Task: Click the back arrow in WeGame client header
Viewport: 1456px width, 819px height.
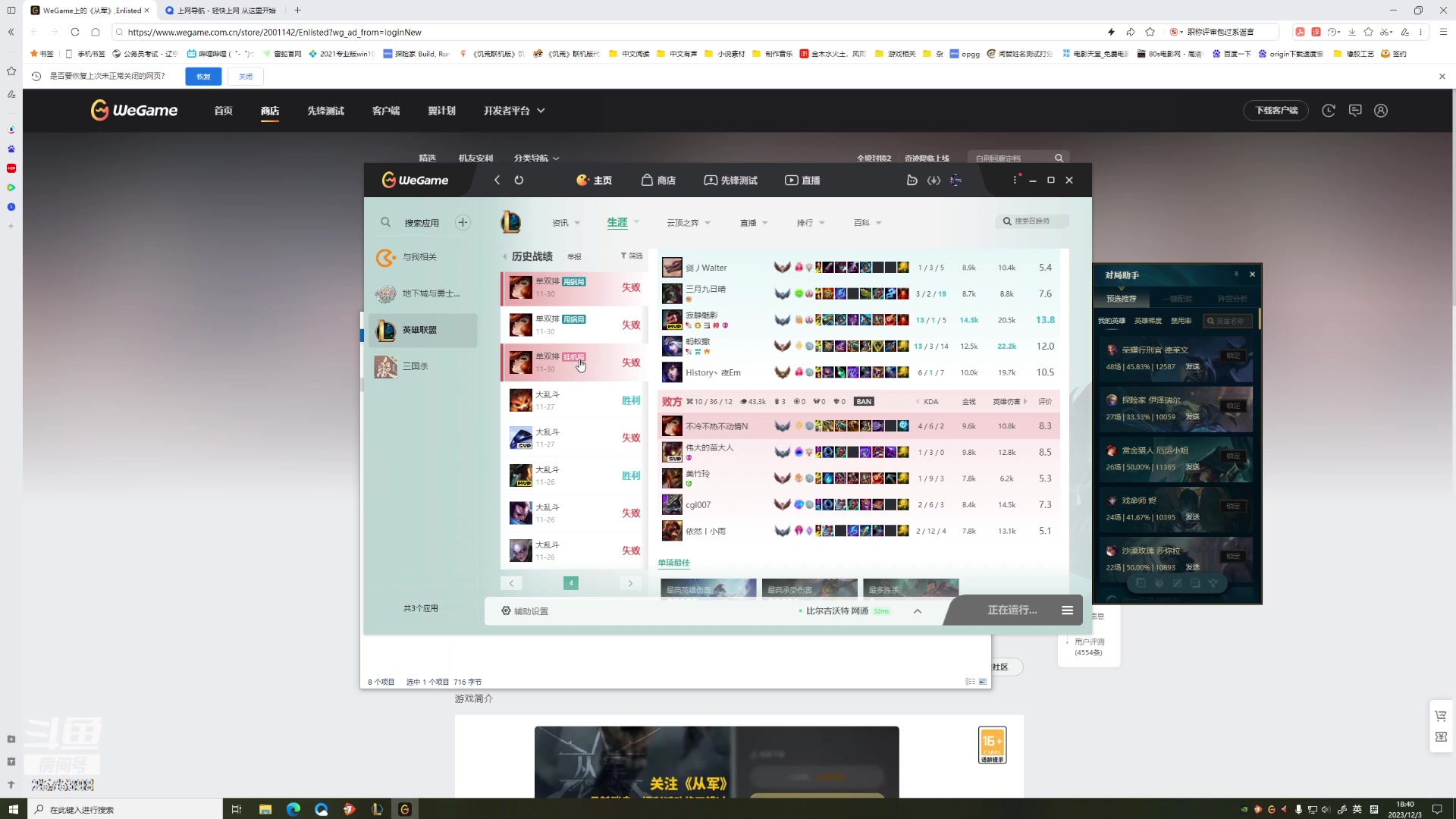Action: tap(497, 180)
